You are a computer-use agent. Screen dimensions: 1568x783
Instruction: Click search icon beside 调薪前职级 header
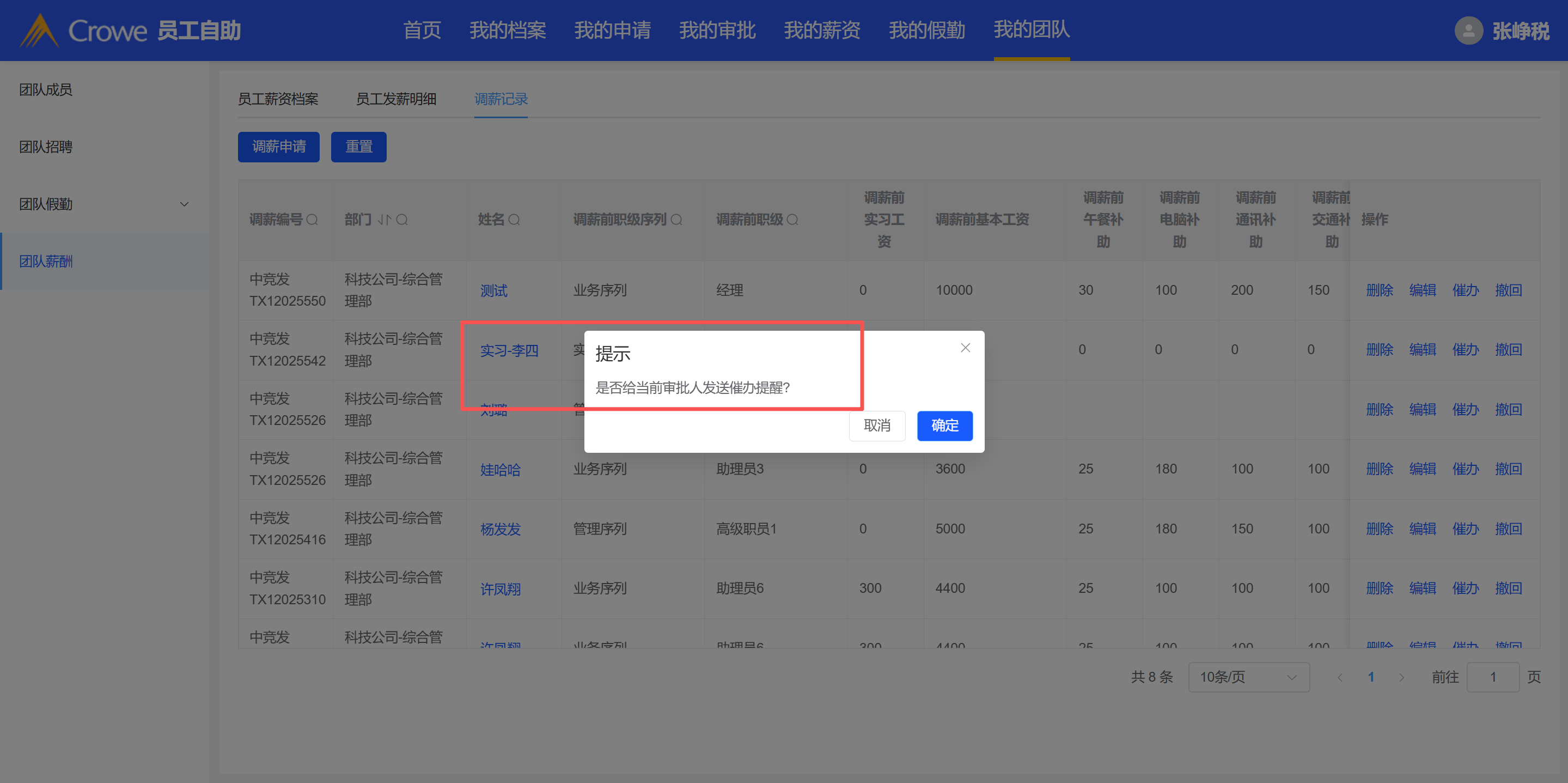coord(792,220)
